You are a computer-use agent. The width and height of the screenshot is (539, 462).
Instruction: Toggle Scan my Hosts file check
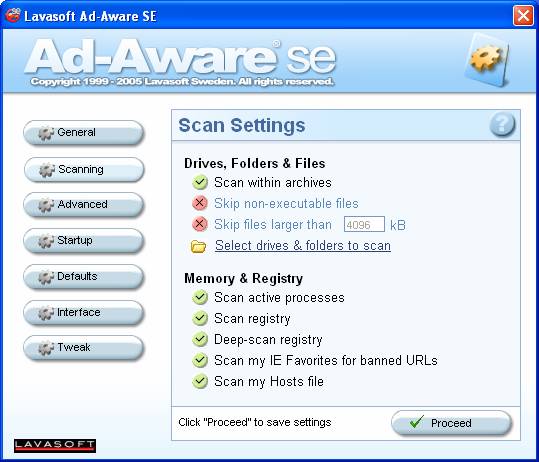(200, 381)
